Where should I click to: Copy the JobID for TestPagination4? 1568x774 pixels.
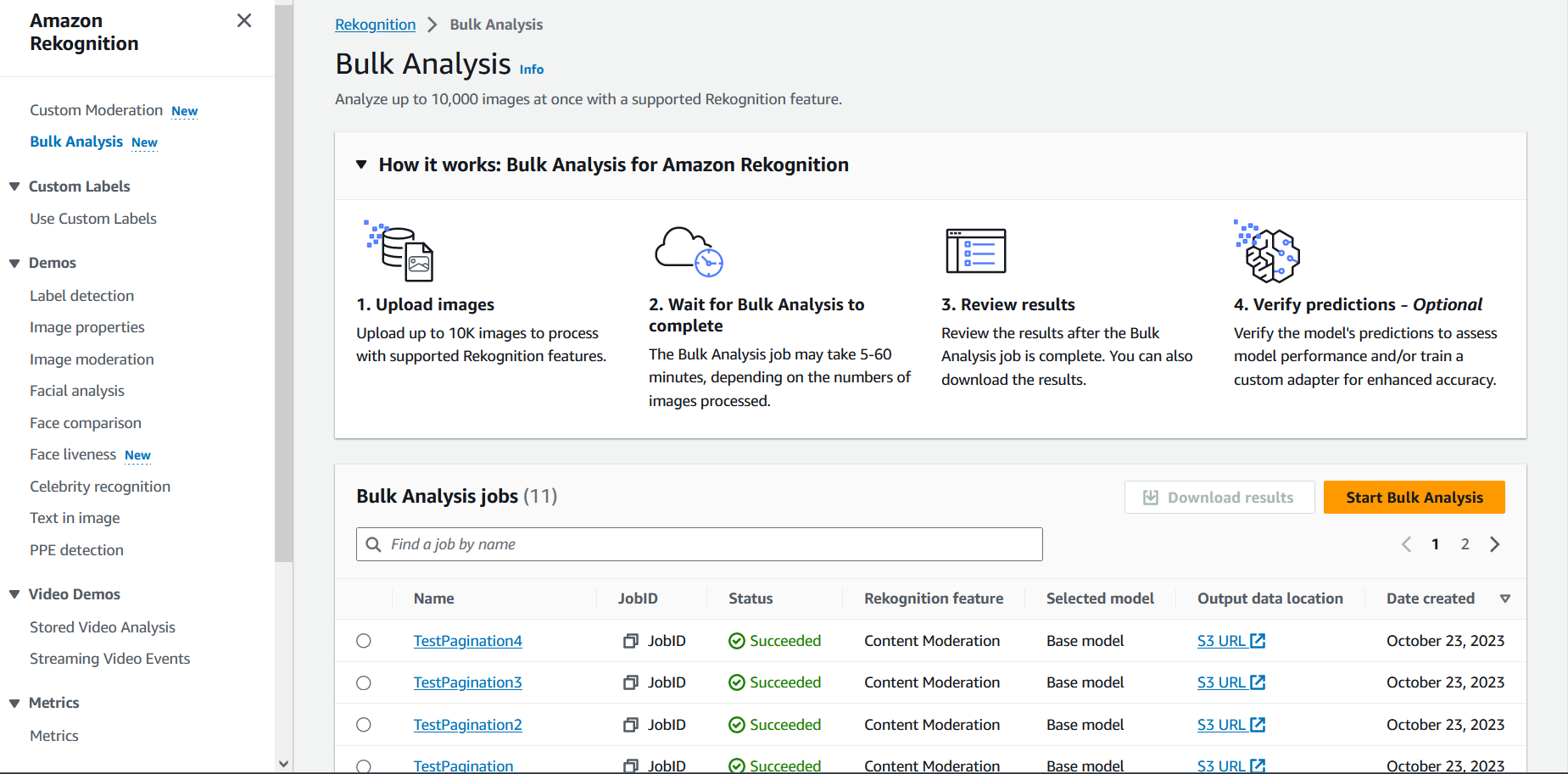pos(629,640)
